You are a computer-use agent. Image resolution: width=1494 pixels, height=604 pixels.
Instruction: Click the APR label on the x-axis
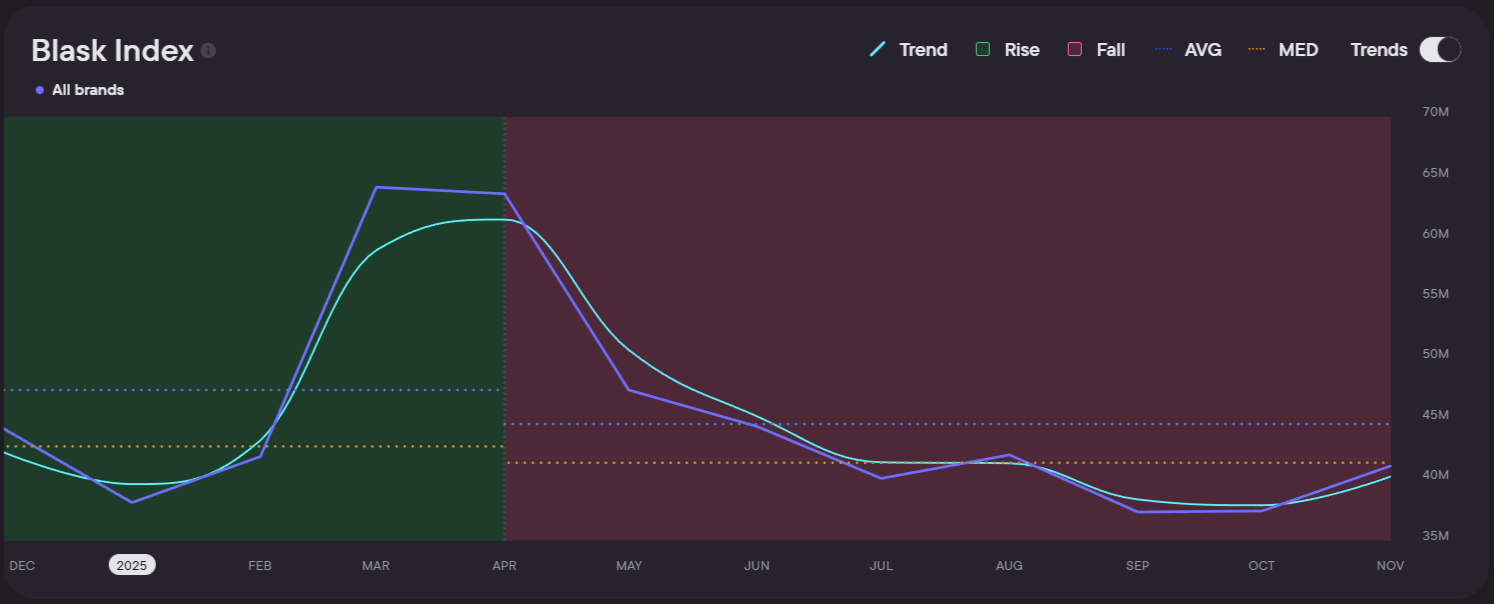tap(505, 566)
